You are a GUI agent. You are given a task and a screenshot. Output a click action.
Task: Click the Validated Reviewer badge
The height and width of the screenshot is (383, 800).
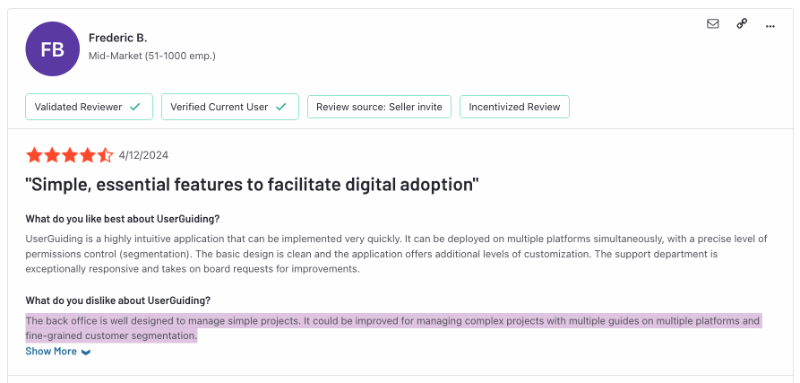(89, 107)
